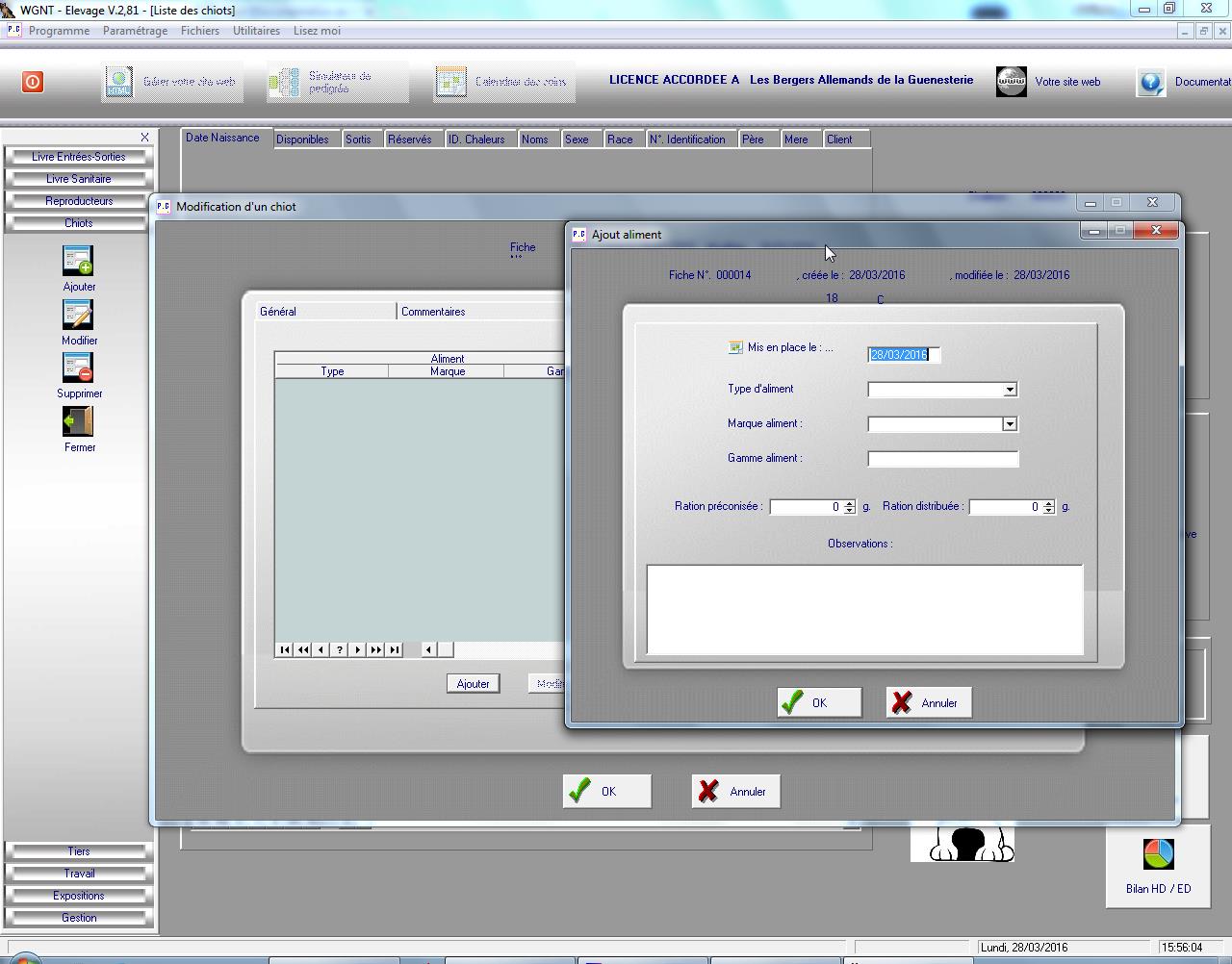The height and width of the screenshot is (964, 1232).
Task: Click the Fermer door icon
Action: pyautogui.click(x=78, y=421)
